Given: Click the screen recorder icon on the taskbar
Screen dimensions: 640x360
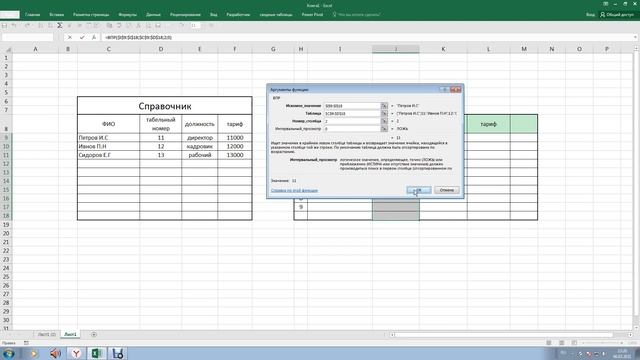Looking at the screenshot, I should coord(118,353).
